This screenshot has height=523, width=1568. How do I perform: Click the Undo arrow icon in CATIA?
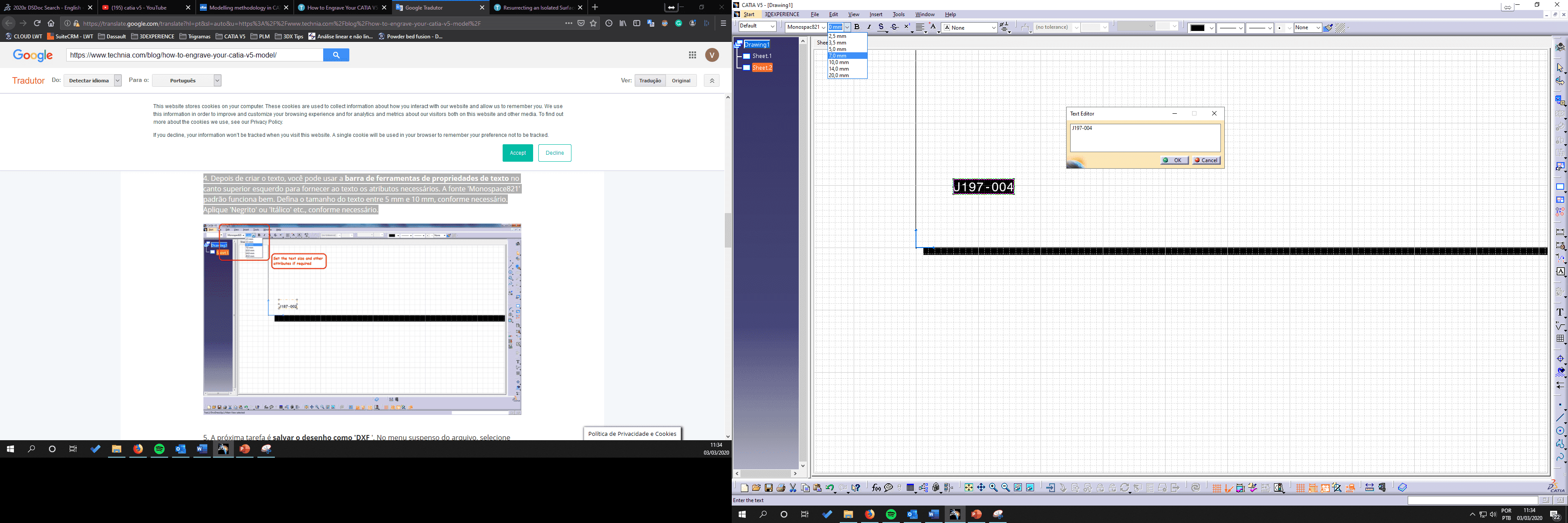coord(830,488)
